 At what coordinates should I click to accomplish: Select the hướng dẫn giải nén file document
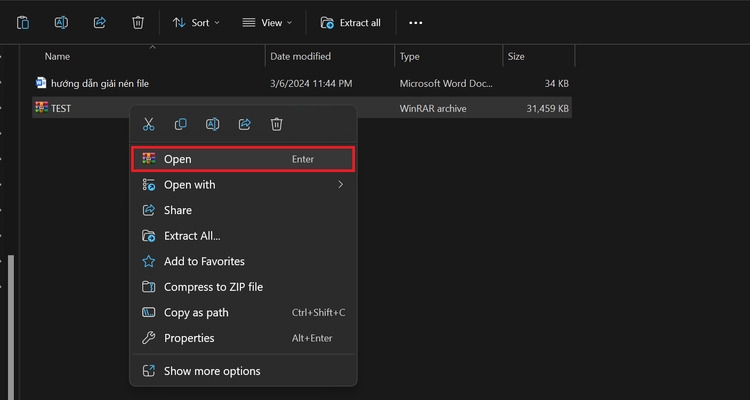tap(99, 83)
